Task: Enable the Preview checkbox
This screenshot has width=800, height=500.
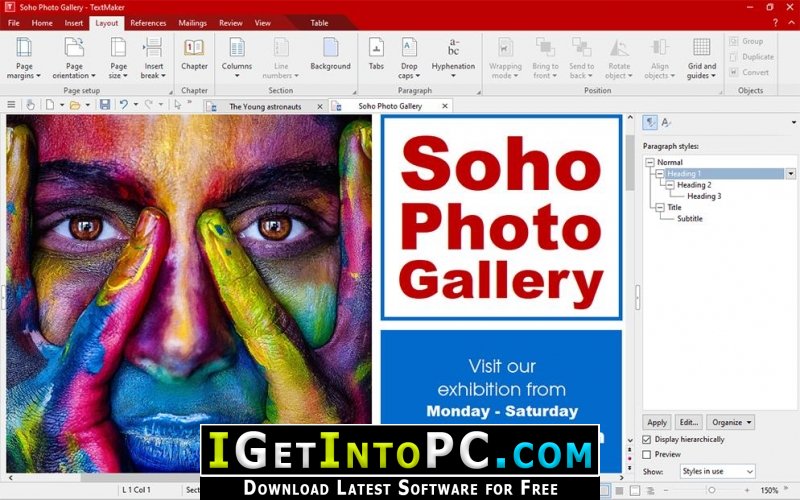Action: tap(646, 454)
